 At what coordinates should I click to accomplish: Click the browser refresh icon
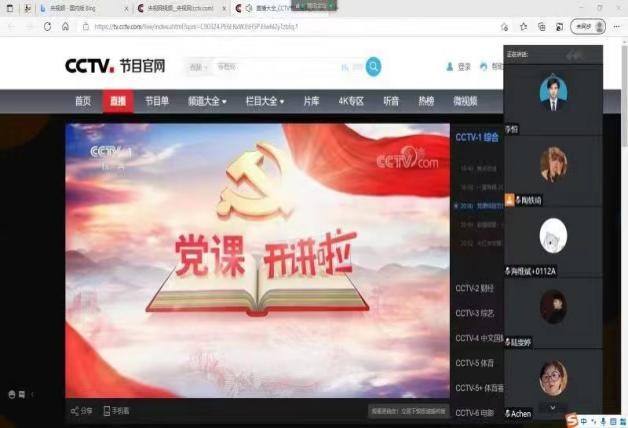point(48,26)
